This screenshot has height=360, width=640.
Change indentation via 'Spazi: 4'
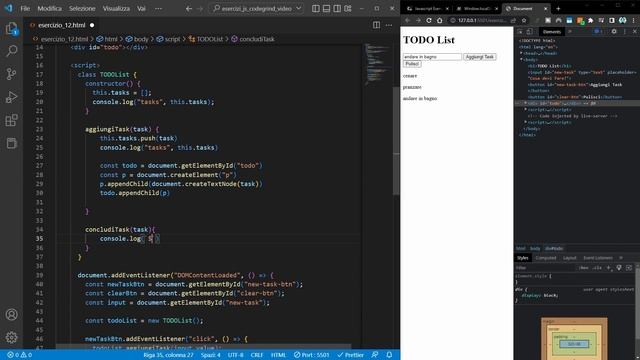pos(211,355)
